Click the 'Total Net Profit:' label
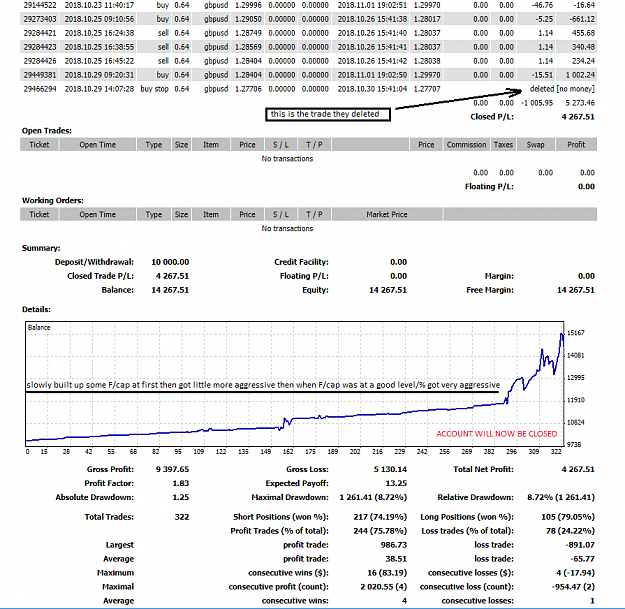Screen dimensions: 625x609 pyautogui.click(x=483, y=470)
